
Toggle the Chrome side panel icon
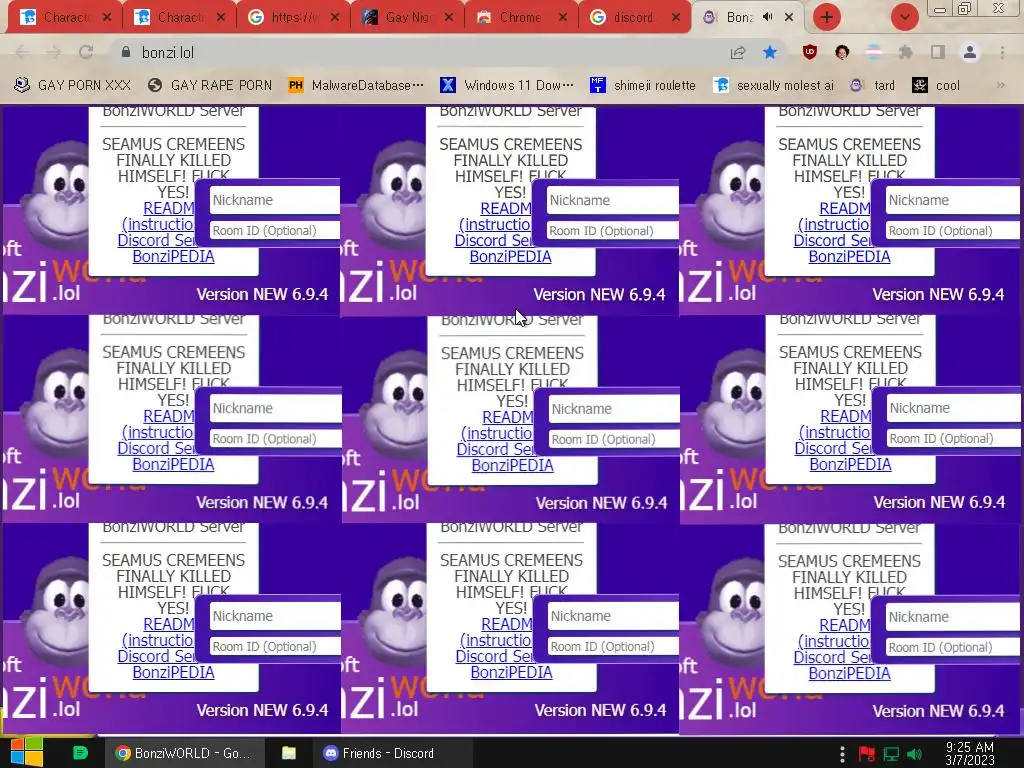pyautogui.click(x=938, y=52)
